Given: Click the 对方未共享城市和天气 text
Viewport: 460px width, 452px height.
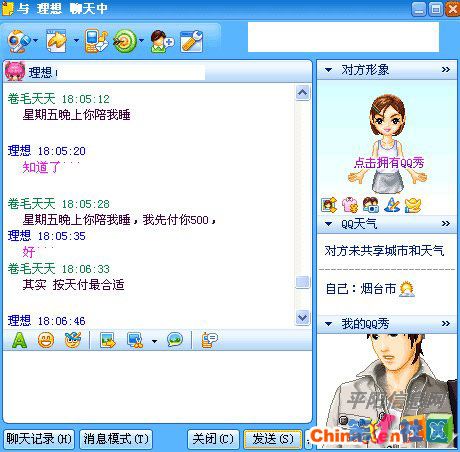Looking at the screenshot, I should (384, 251).
